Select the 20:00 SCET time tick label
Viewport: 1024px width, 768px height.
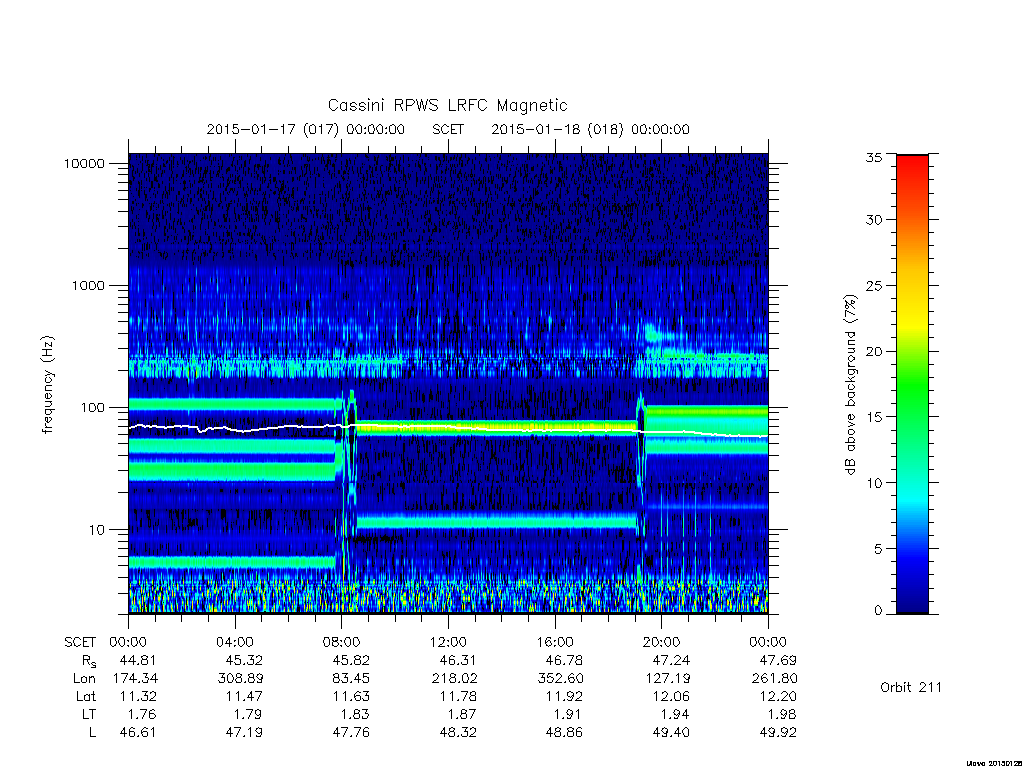tap(662, 642)
